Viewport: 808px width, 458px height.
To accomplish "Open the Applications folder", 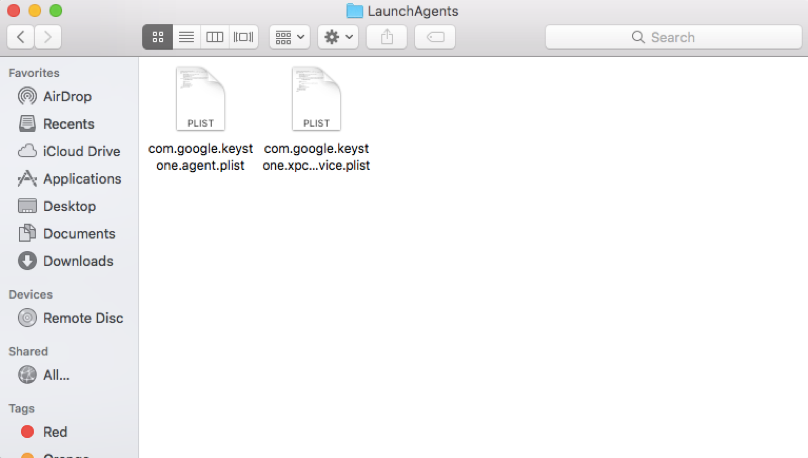I will tap(81, 179).
